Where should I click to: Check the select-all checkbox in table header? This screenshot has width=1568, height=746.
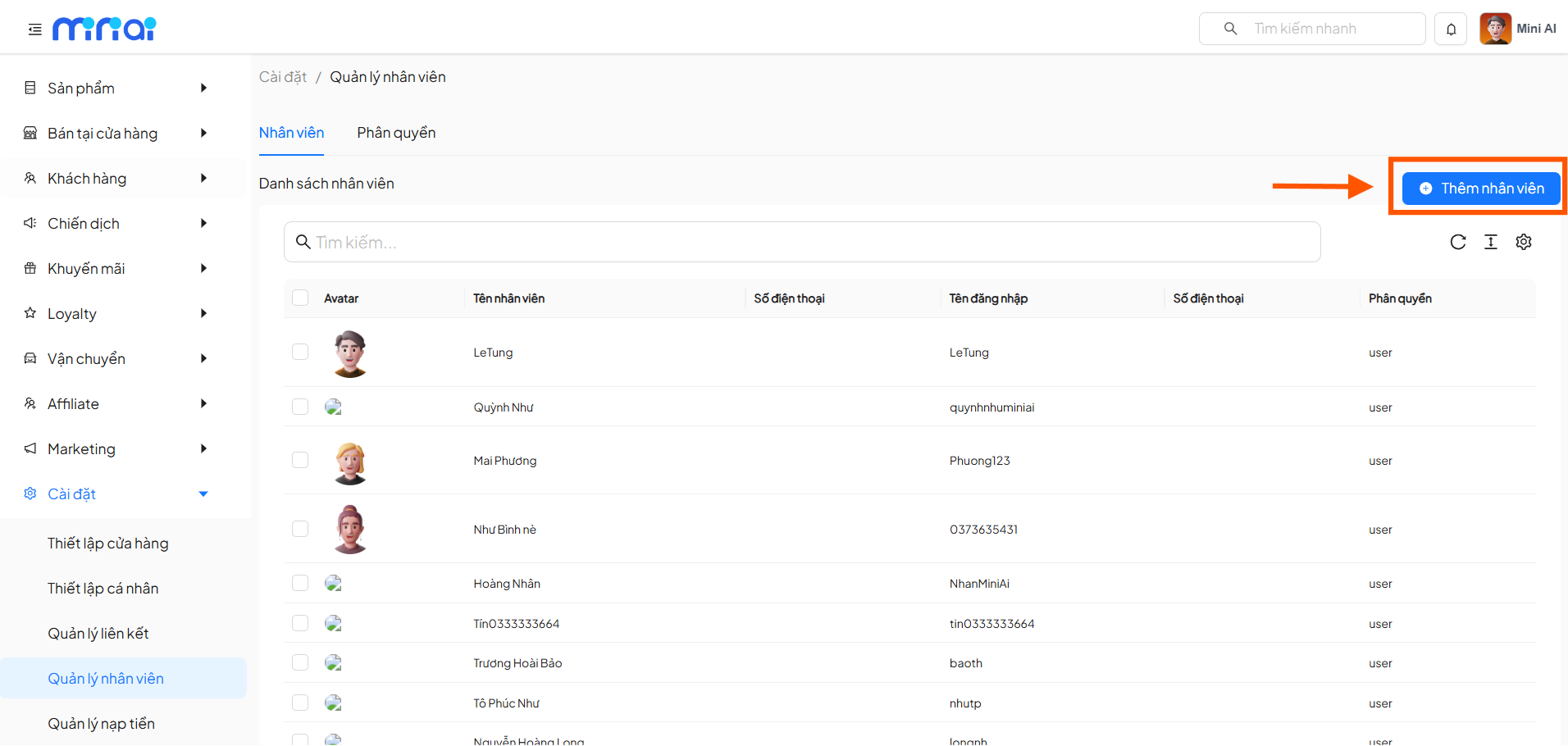[x=300, y=298]
